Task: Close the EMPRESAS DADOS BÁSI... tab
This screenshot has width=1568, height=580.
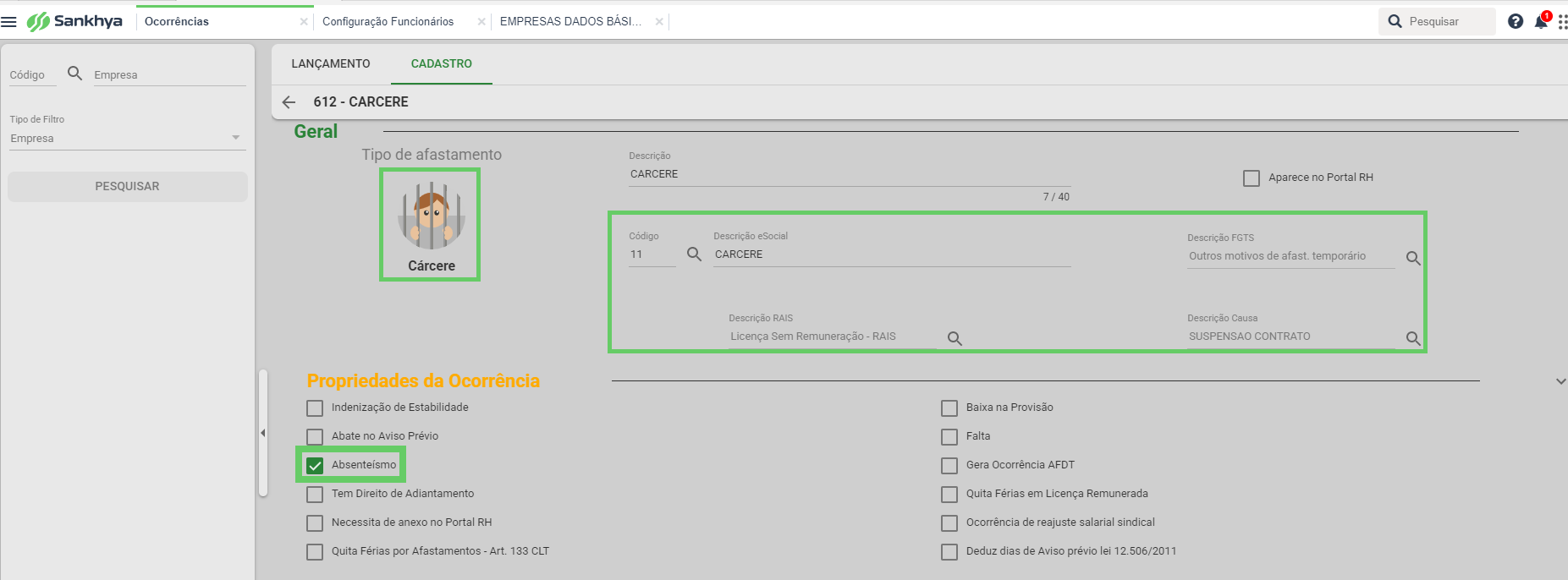Action: click(659, 22)
